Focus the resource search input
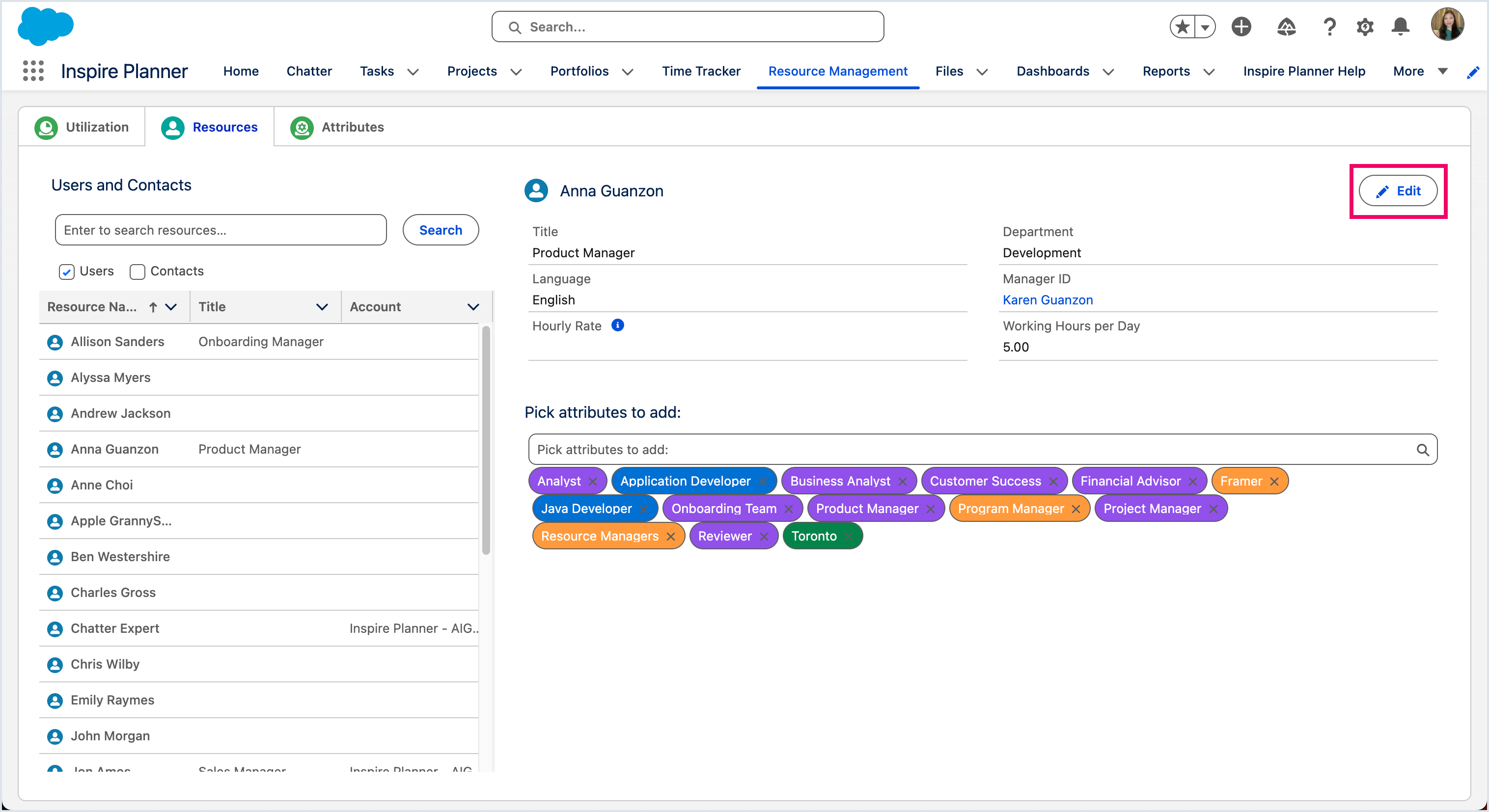The width and height of the screenshot is (1489, 812). click(x=221, y=230)
